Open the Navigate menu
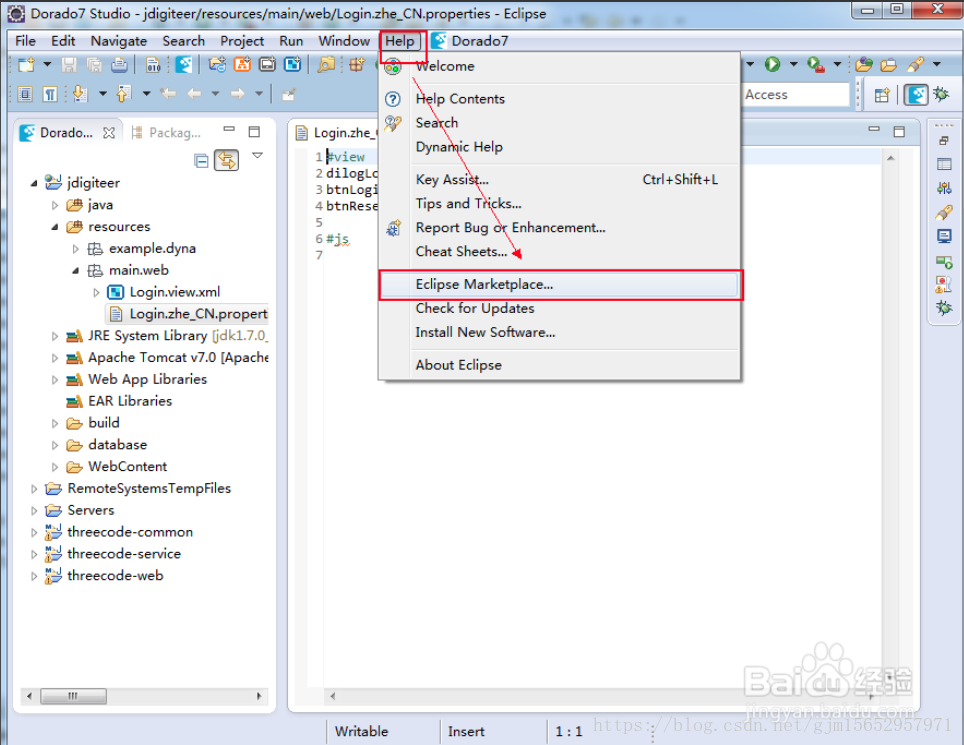 coord(119,41)
